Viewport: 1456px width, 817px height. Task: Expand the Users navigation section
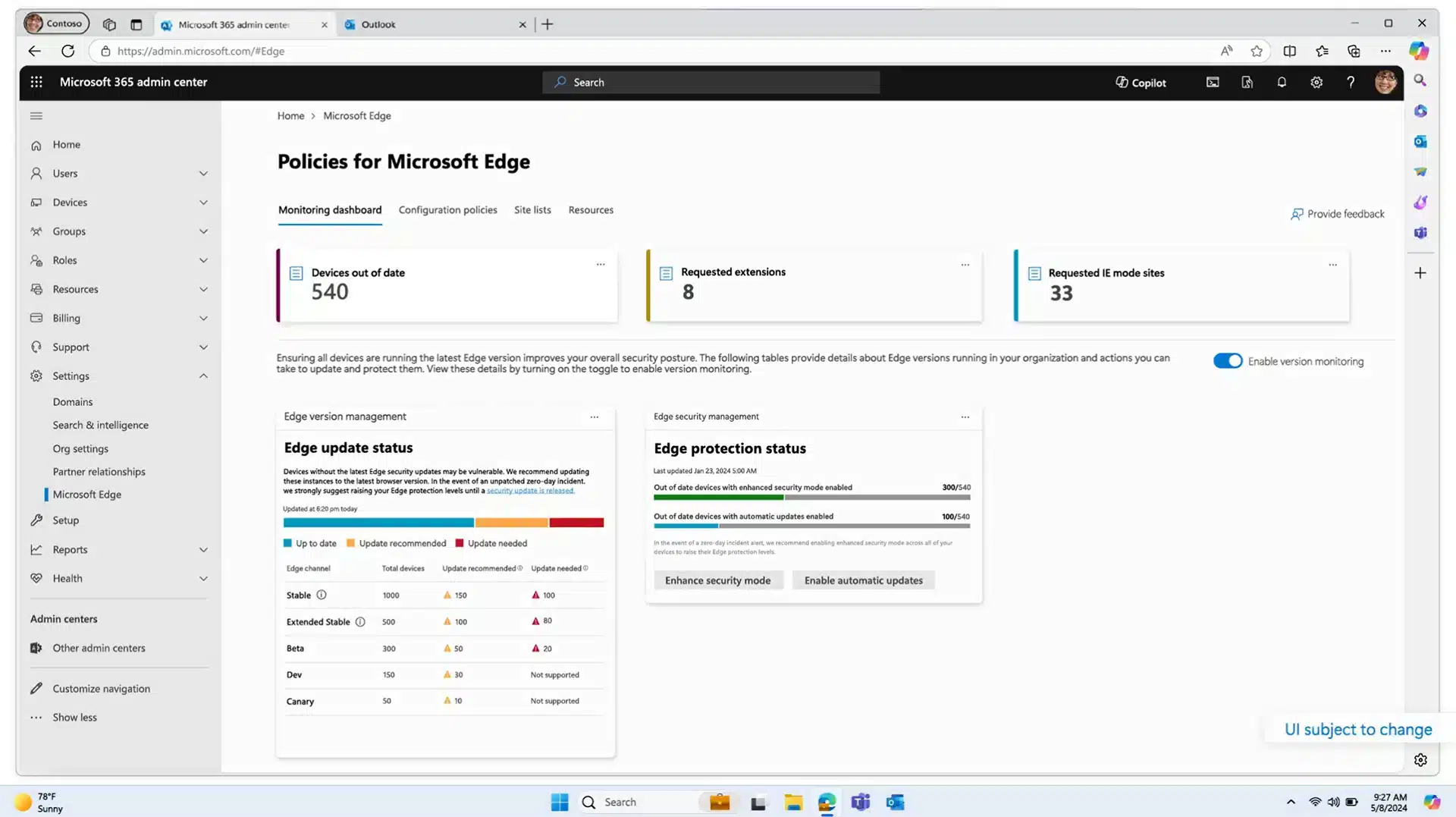203,174
